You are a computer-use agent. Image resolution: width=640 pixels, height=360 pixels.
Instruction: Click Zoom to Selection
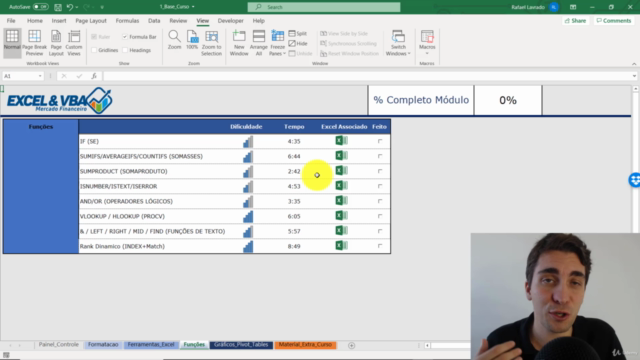pyautogui.click(x=211, y=43)
